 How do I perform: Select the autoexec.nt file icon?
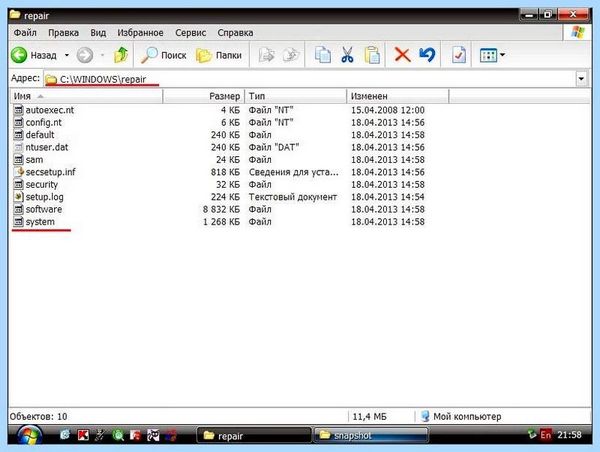coord(18,110)
